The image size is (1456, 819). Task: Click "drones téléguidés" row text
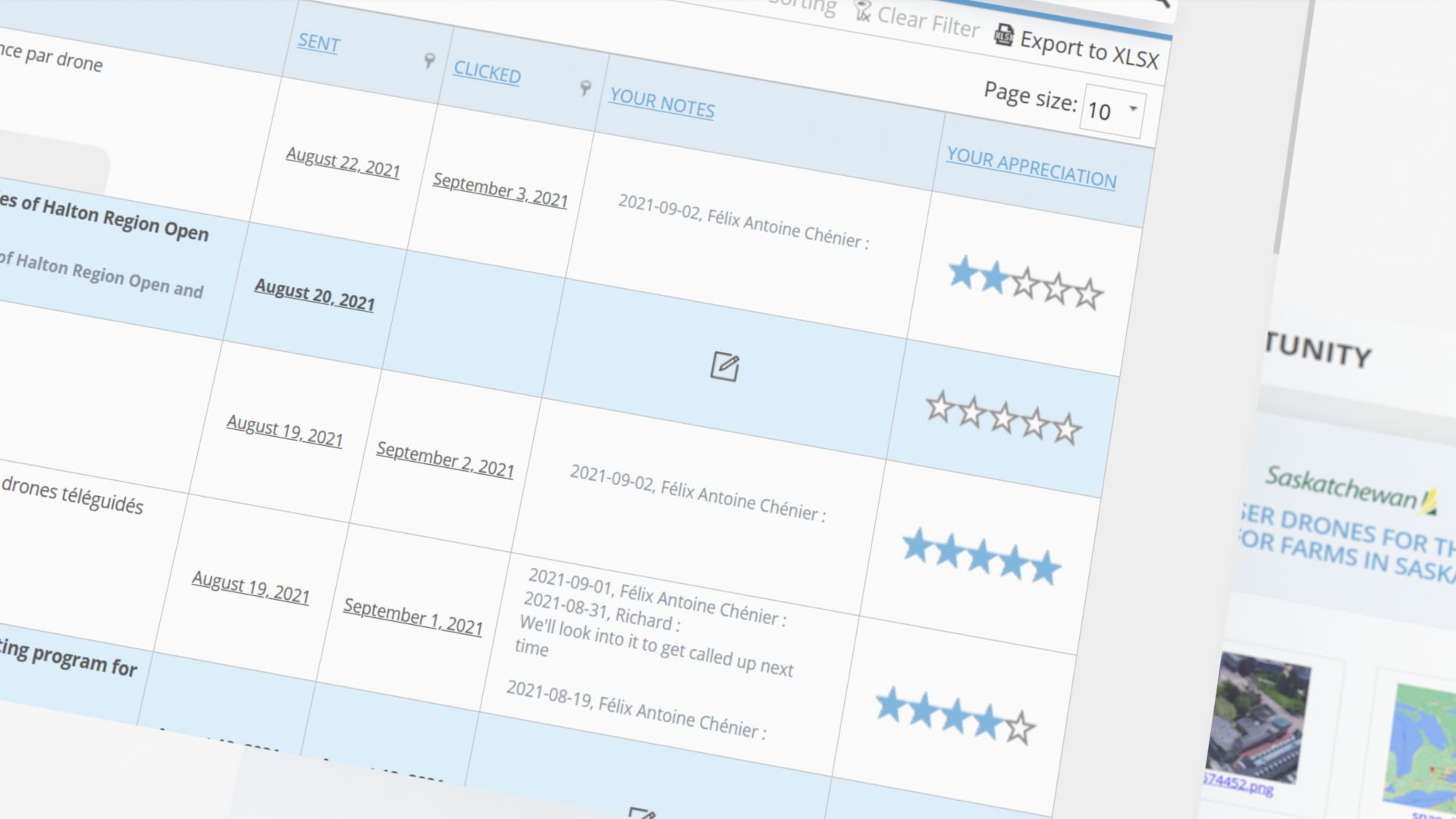click(73, 495)
